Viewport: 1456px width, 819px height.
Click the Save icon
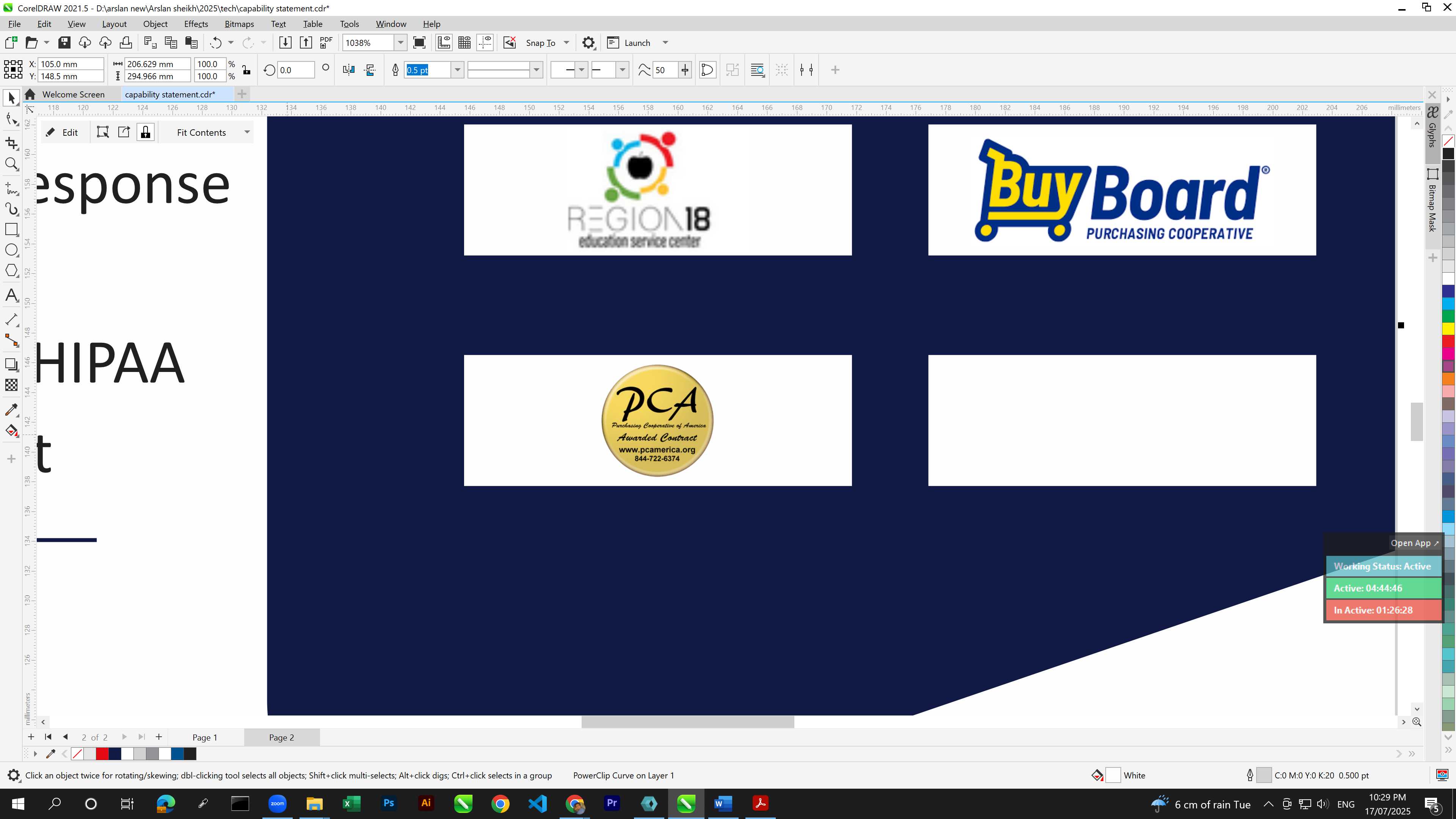pyautogui.click(x=64, y=42)
